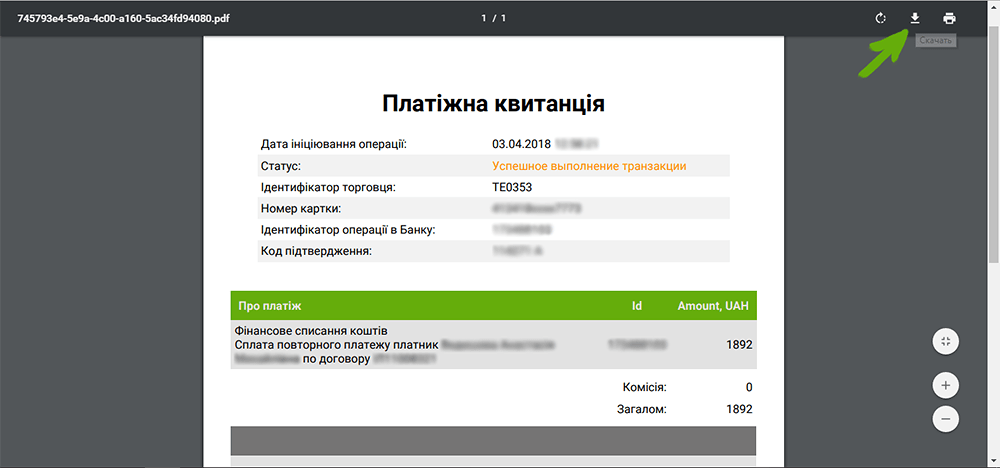This screenshot has width=1000, height=468.
Task: Download the PDF receipt
Action: pos(915,18)
